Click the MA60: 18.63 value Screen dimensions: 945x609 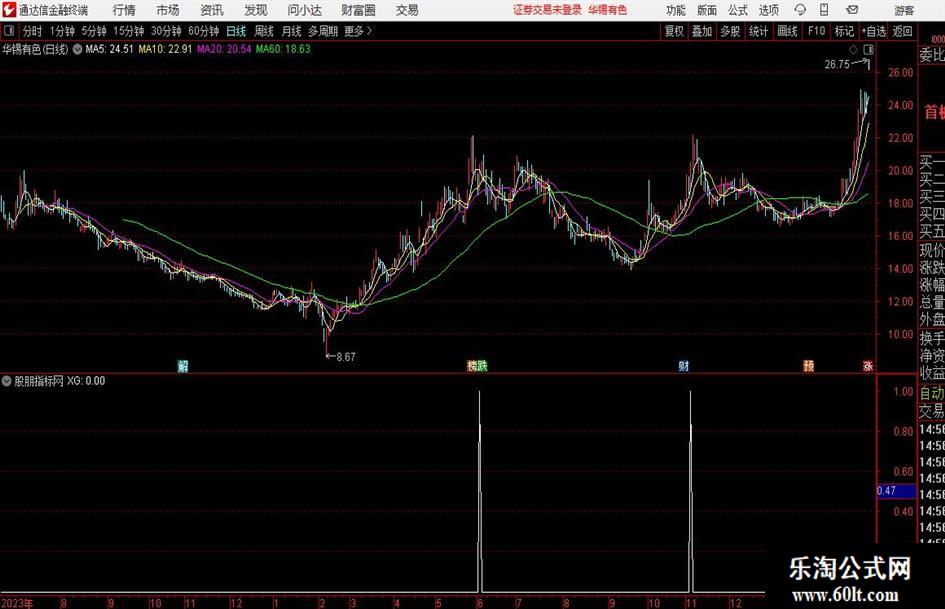(x=283, y=49)
